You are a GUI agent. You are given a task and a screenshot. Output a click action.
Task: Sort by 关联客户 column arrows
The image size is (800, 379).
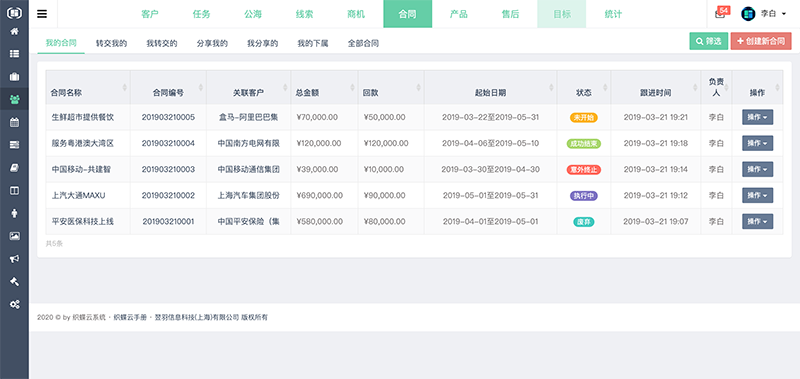click(285, 88)
